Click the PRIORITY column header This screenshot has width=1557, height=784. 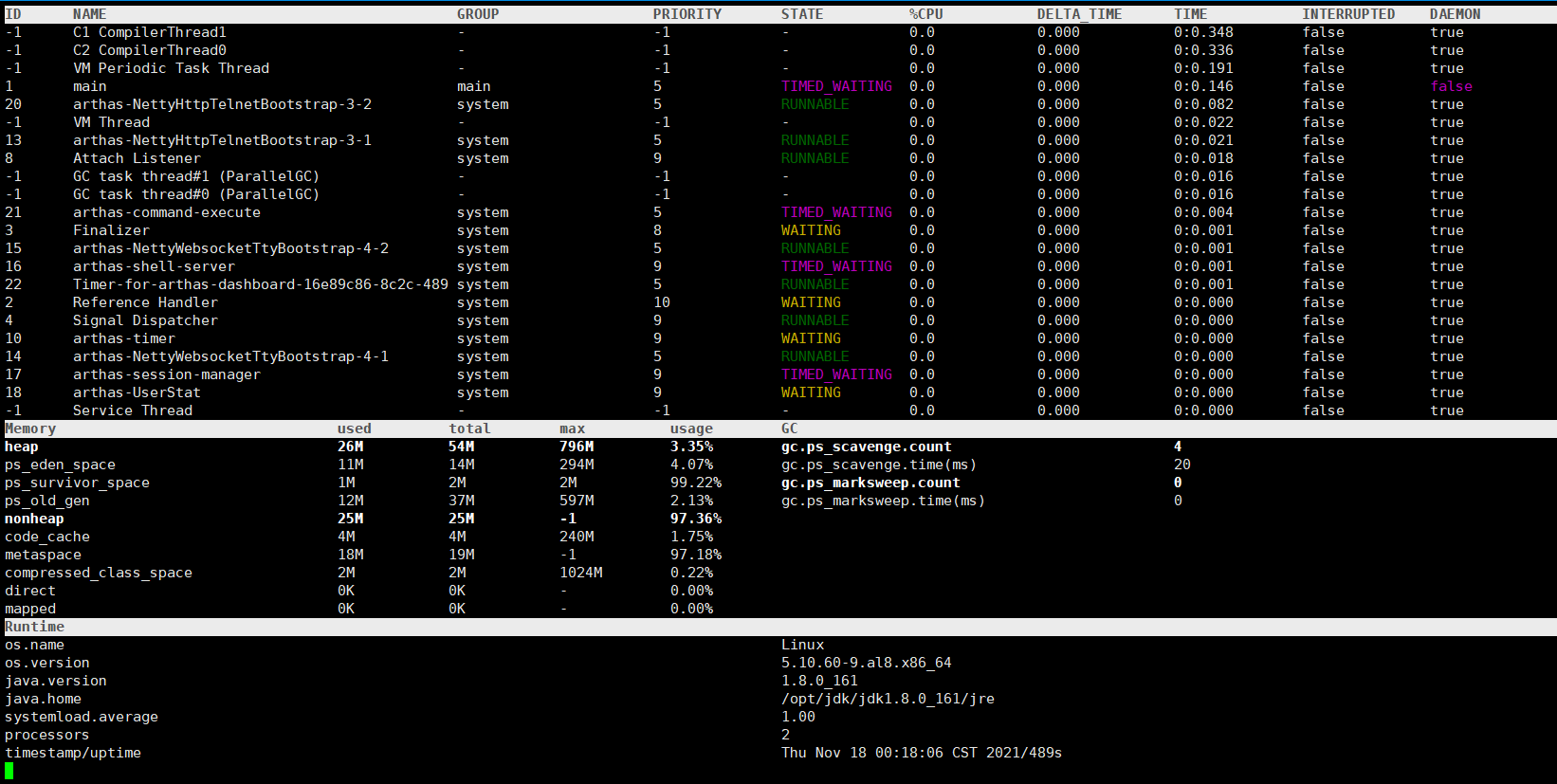pos(687,14)
